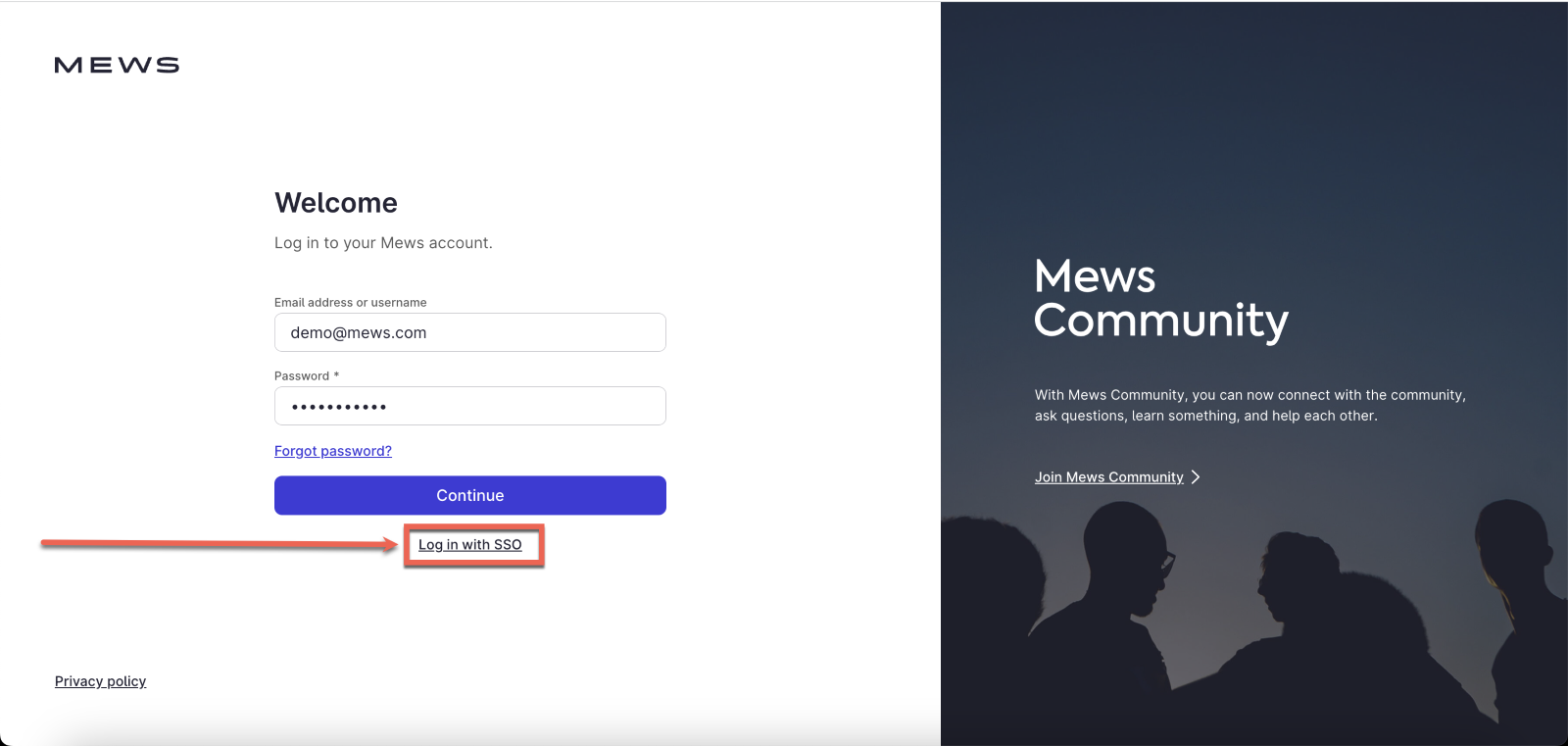Screen dimensions: 1568x746
Task: Click the Mews Community description paragraph
Action: 1249,405
